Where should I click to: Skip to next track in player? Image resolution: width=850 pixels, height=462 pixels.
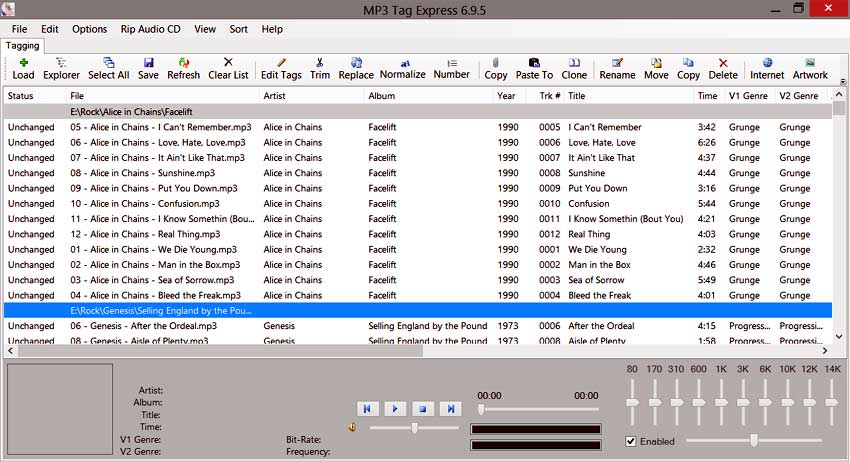click(x=450, y=408)
